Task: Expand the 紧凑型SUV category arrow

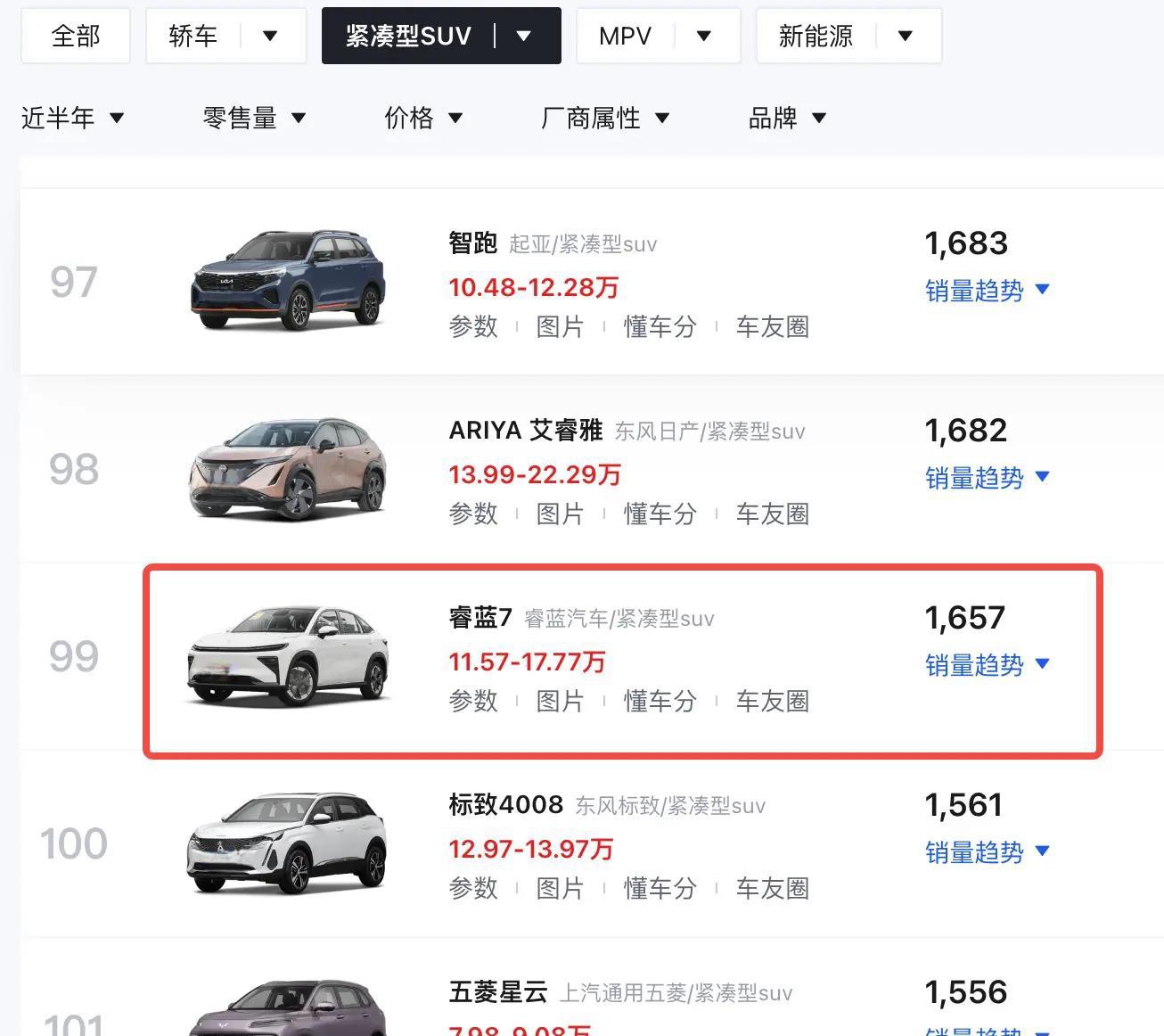Action: (524, 37)
